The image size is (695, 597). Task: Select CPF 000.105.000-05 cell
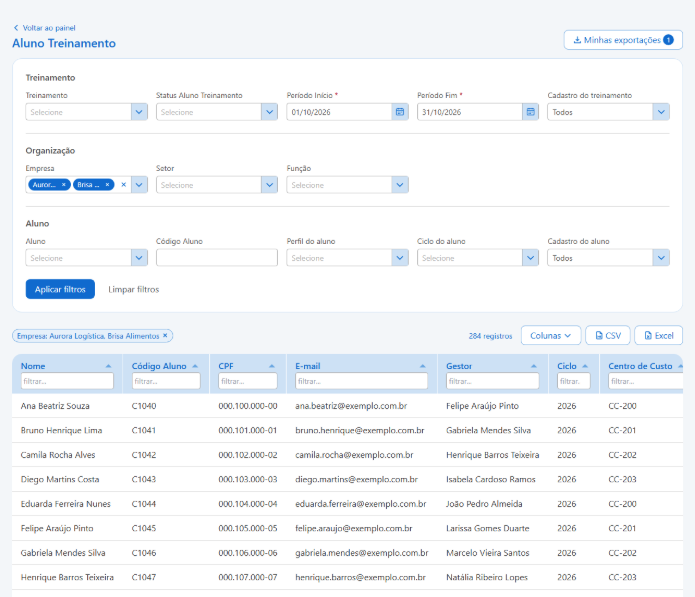tap(248, 528)
